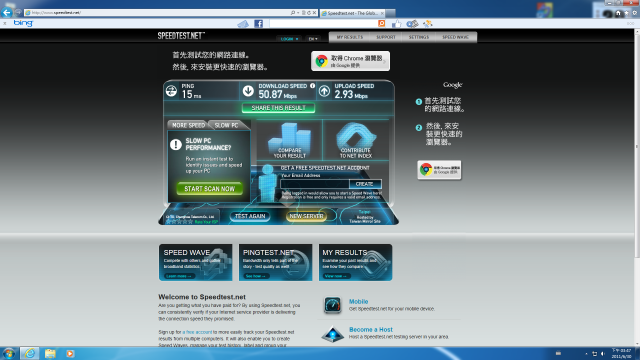This screenshot has width=640, height=360.
Task: Click the START SCAN NOW button
Action: tap(209, 189)
